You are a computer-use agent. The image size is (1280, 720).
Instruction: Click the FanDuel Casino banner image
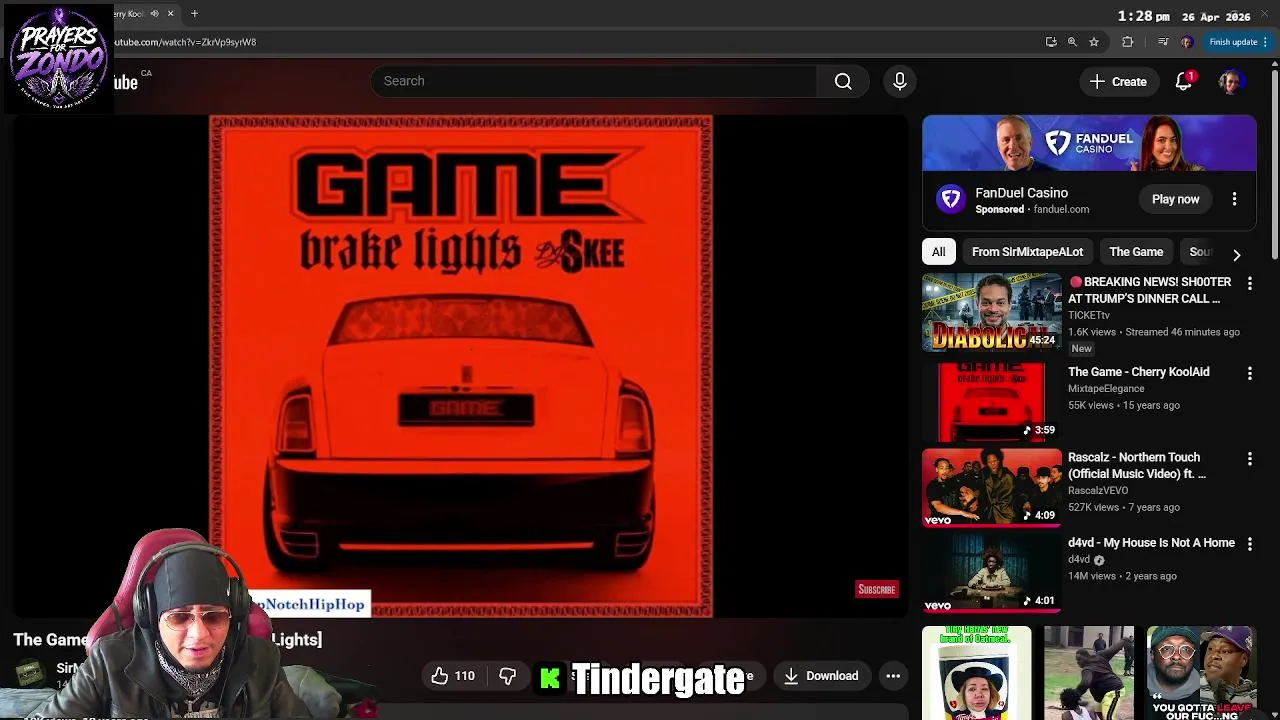[x=1089, y=143]
